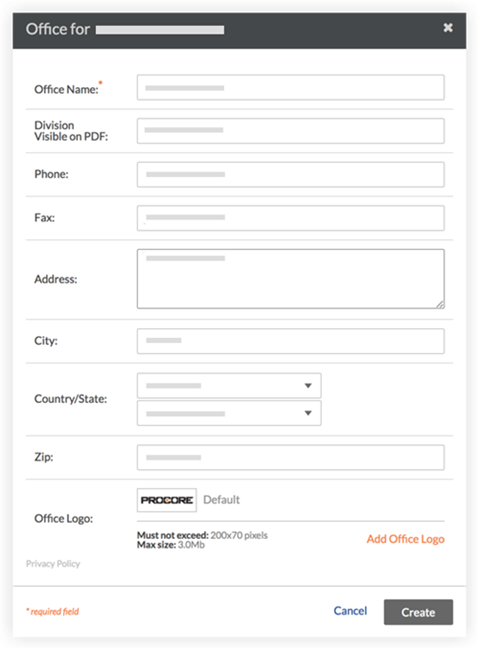Expand the State dropdown arrow
This screenshot has width=479, height=650.
[308, 413]
